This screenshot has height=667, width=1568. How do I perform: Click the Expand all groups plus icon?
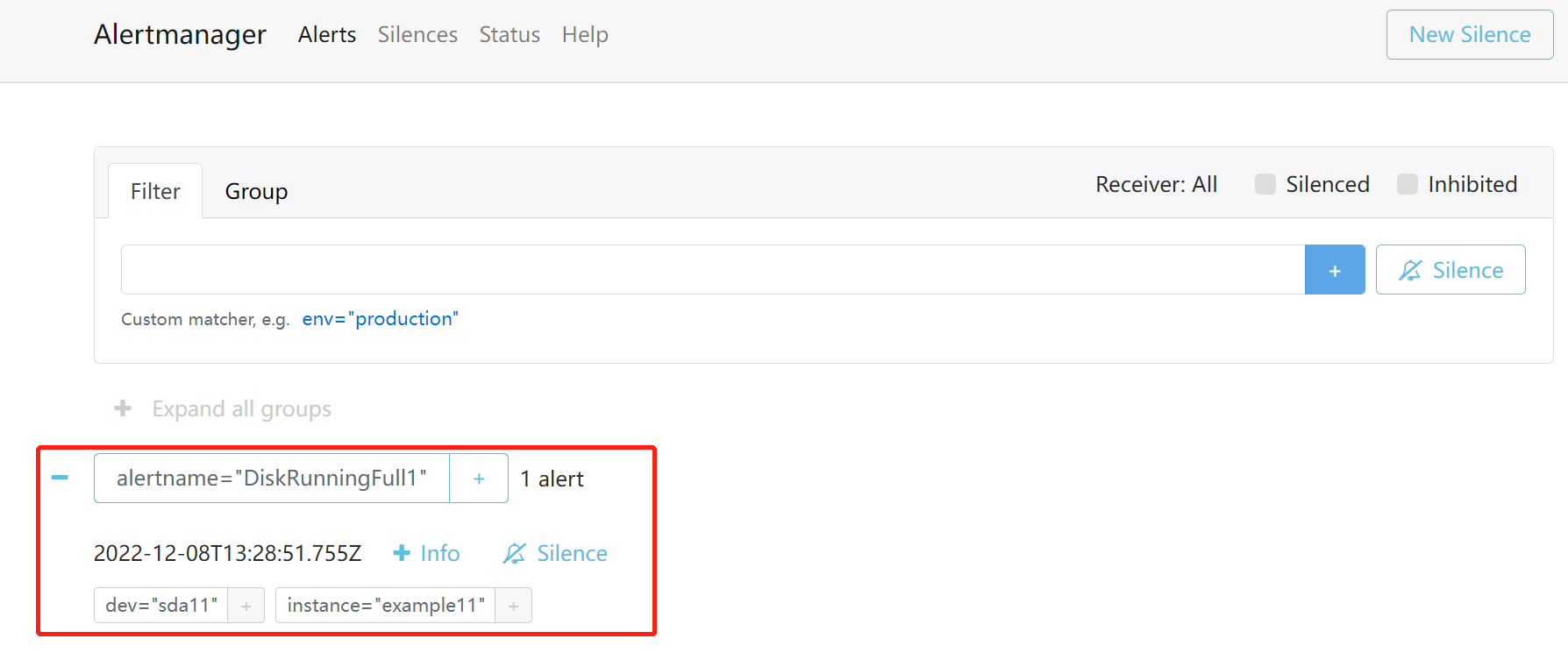pos(123,408)
